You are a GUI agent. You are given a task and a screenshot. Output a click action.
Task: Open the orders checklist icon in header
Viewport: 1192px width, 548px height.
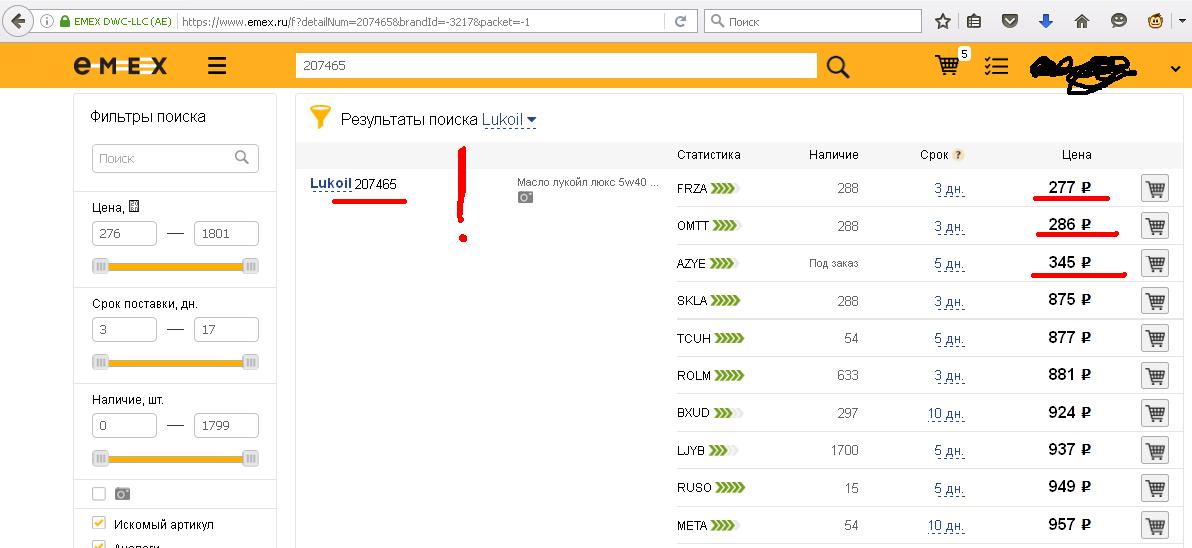(996, 66)
